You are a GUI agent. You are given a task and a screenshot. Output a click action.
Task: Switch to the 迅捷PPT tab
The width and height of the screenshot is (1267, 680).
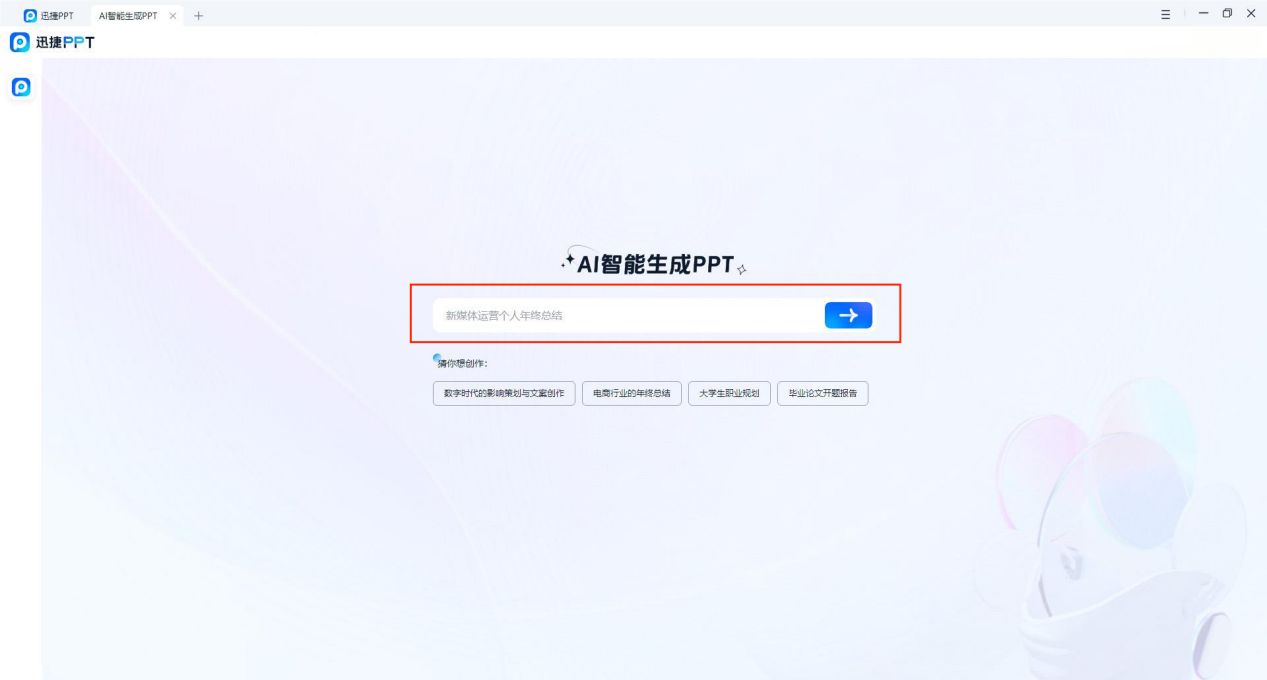tap(48, 16)
